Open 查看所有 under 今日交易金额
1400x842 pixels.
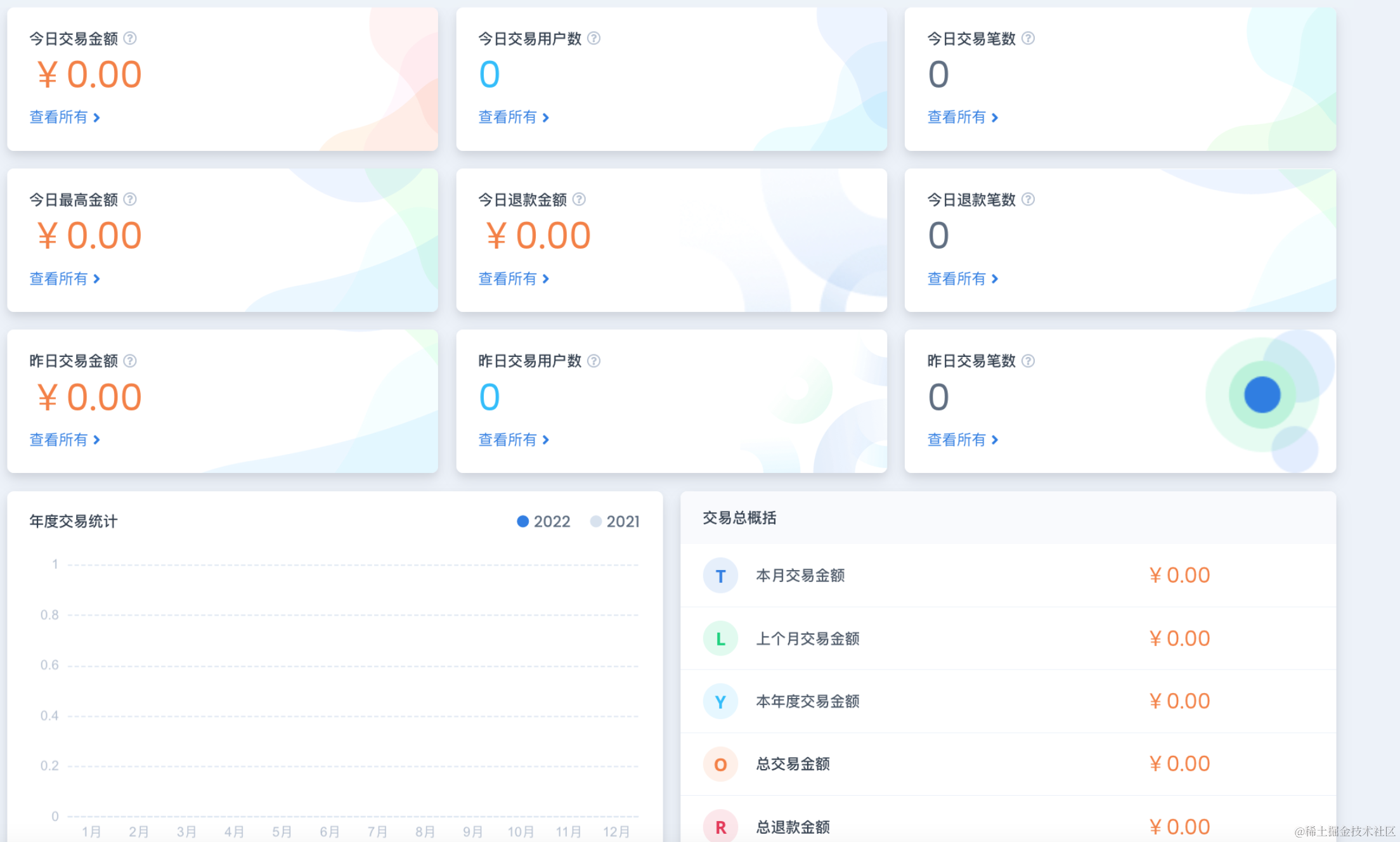pos(58,117)
